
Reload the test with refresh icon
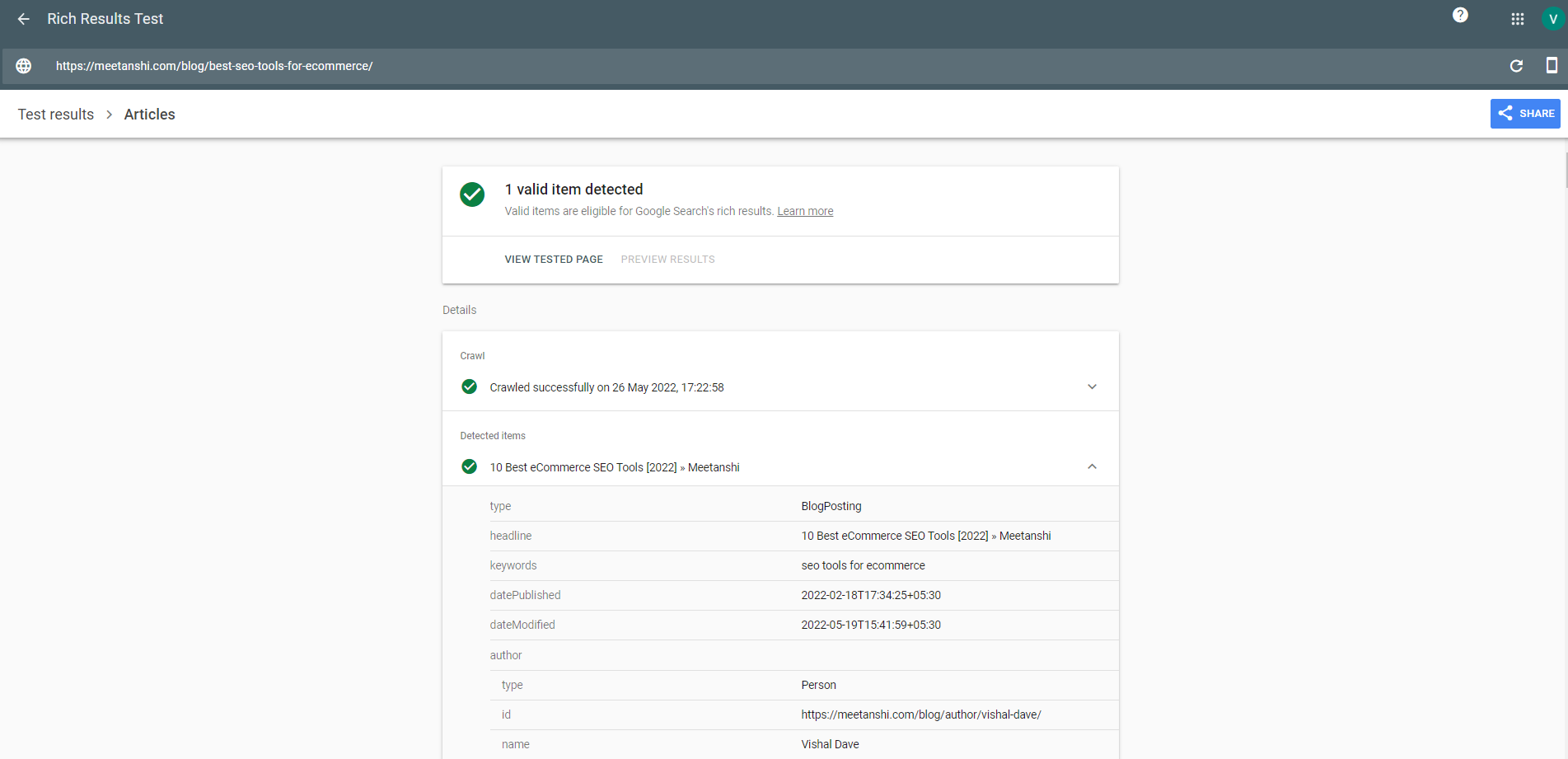tap(1516, 66)
